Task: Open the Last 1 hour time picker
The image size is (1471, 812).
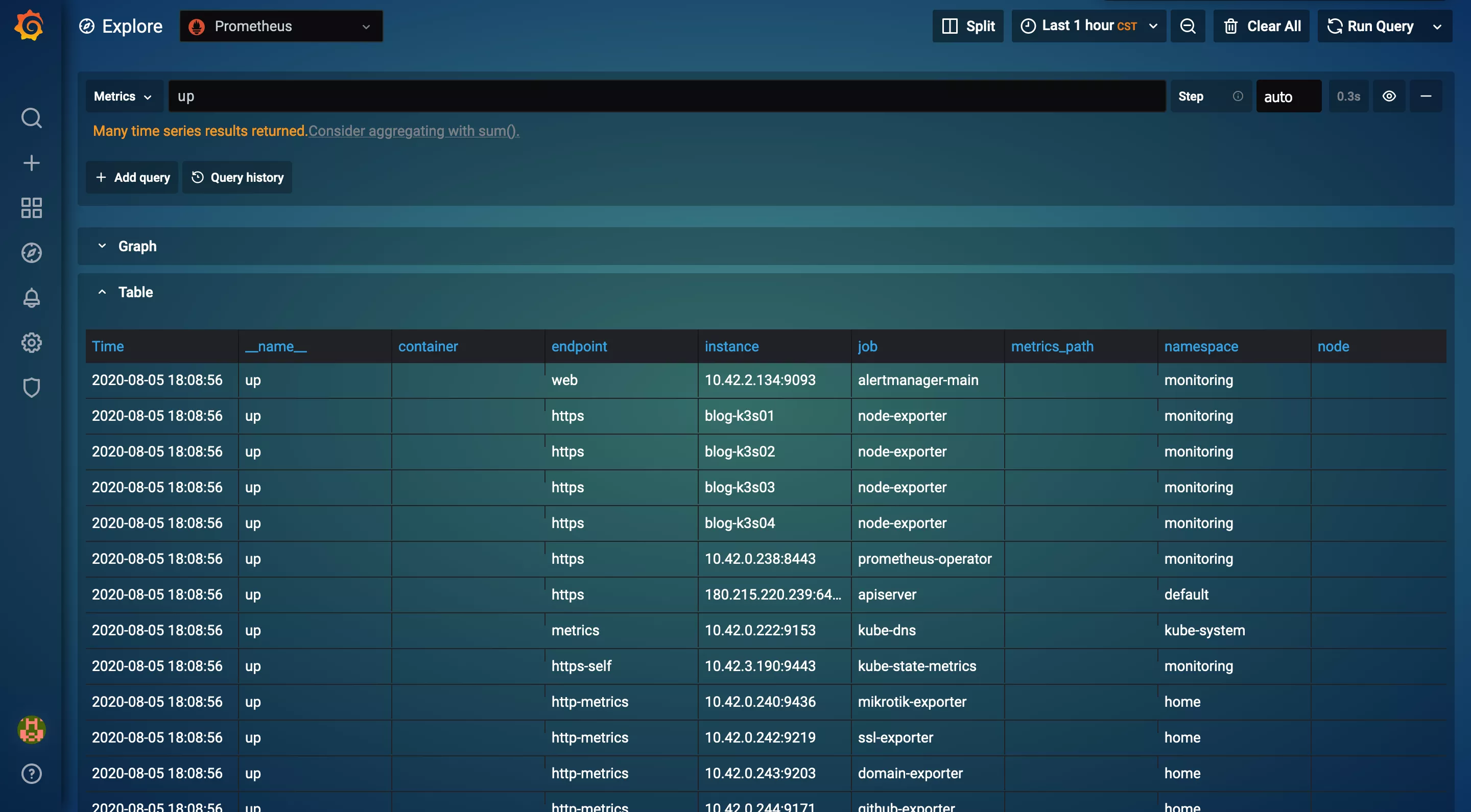Action: pyautogui.click(x=1088, y=26)
